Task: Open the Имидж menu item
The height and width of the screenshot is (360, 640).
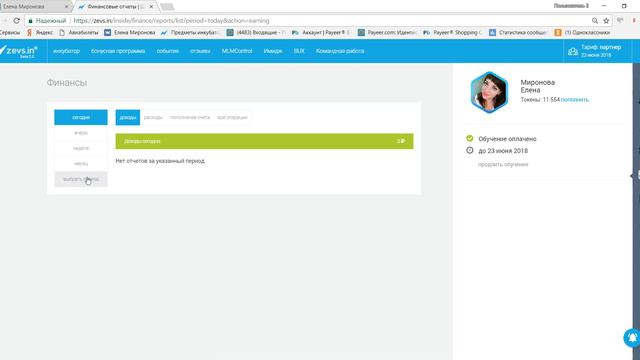Action: tap(273, 51)
